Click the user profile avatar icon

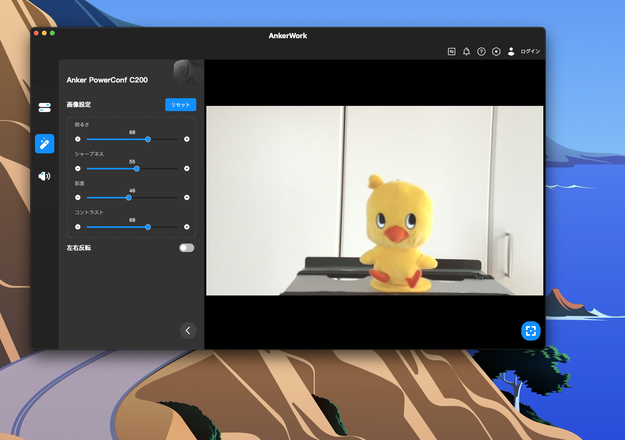pos(511,51)
